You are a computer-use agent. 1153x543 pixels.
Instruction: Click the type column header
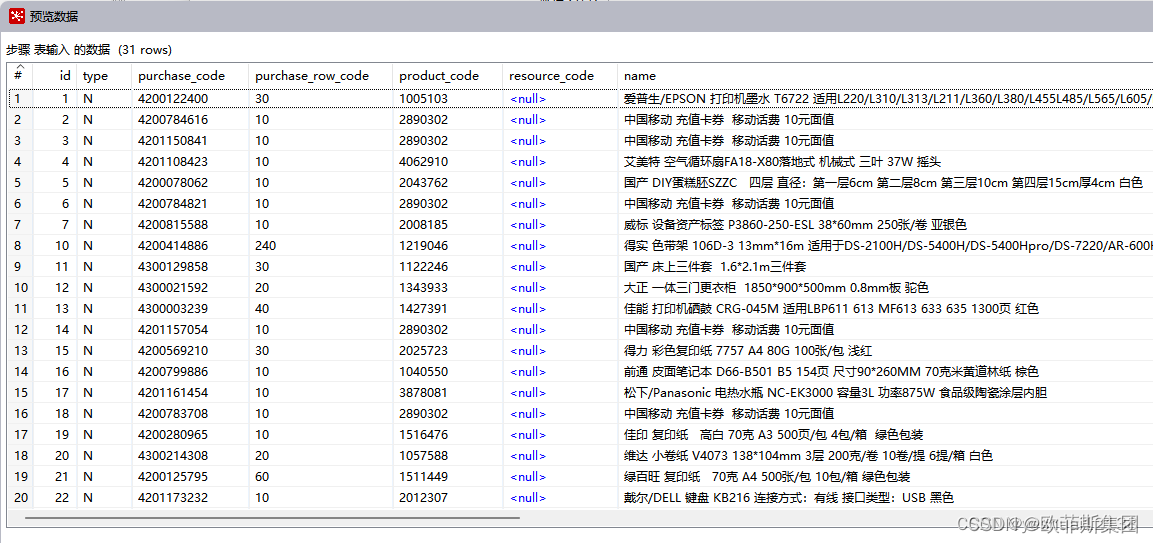tap(104, 75)
